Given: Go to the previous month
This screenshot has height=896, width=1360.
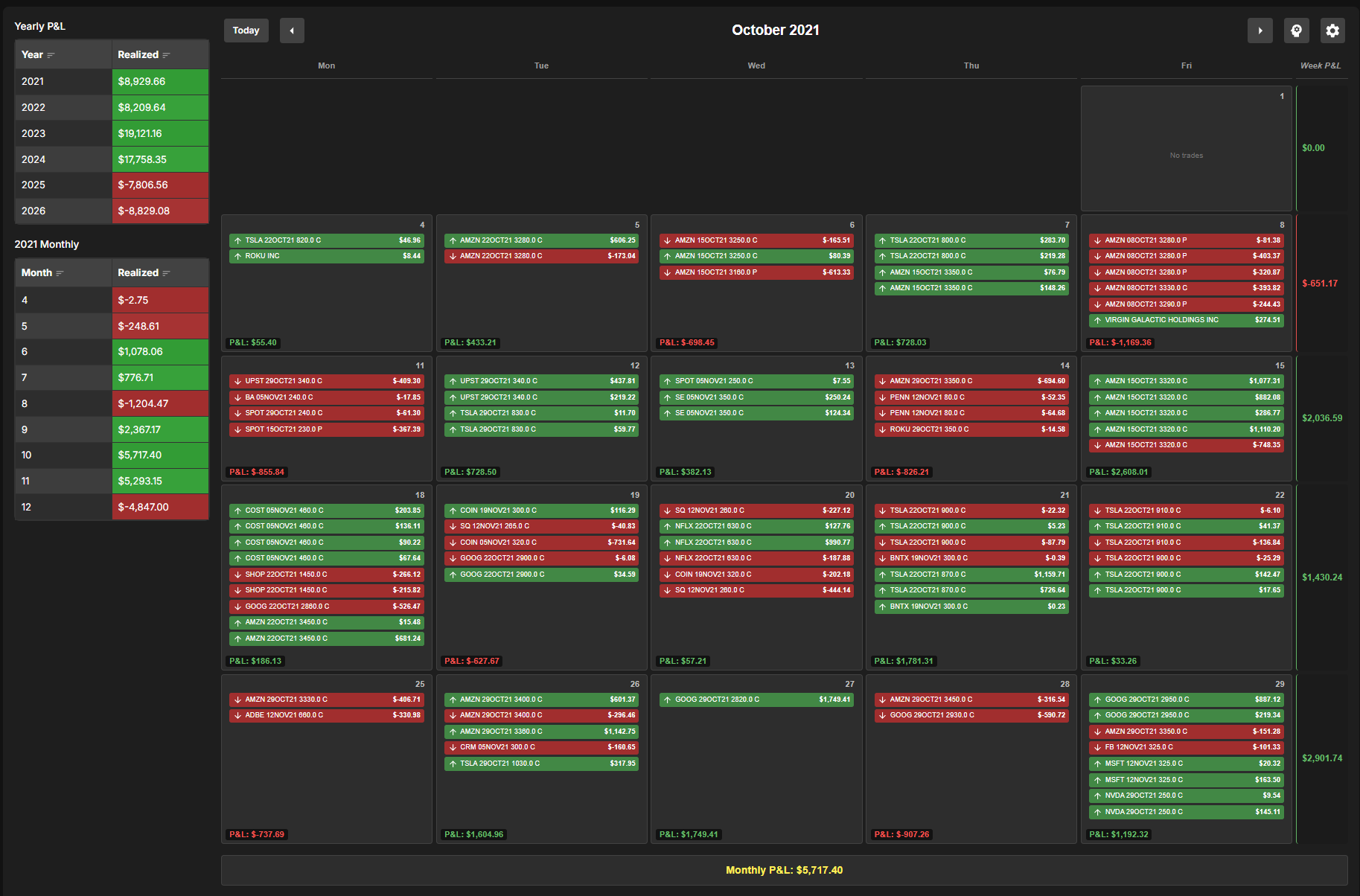Looking at the screenshot, I should coord(292,31).
